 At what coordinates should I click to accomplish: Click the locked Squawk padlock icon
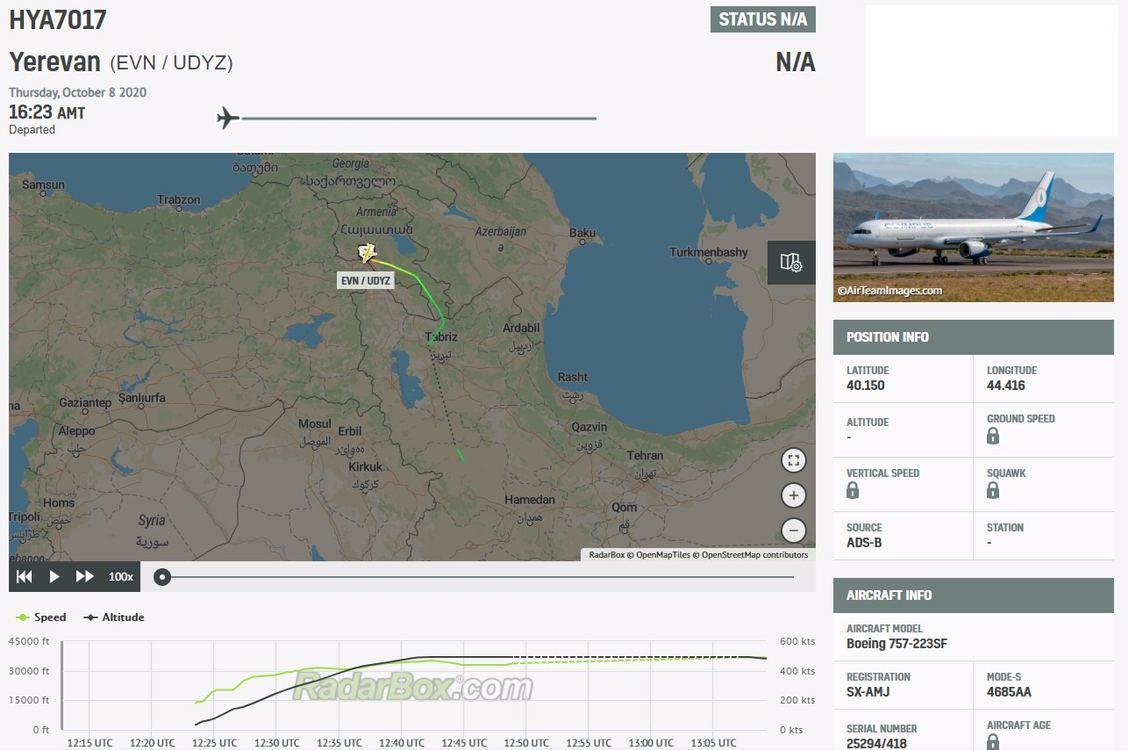point(993,490)
